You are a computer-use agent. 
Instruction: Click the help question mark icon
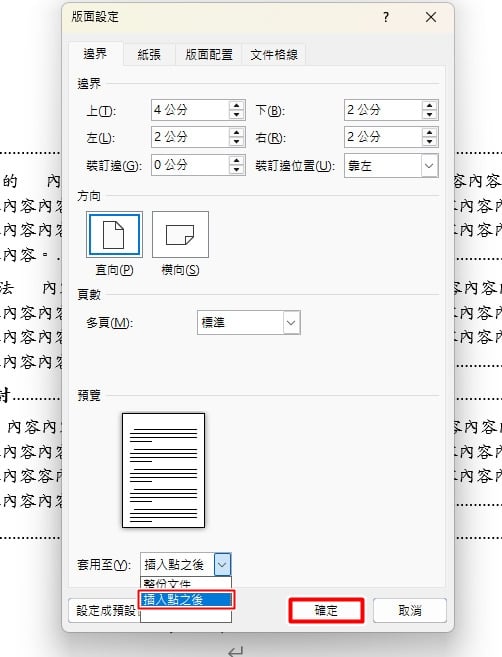386,17
